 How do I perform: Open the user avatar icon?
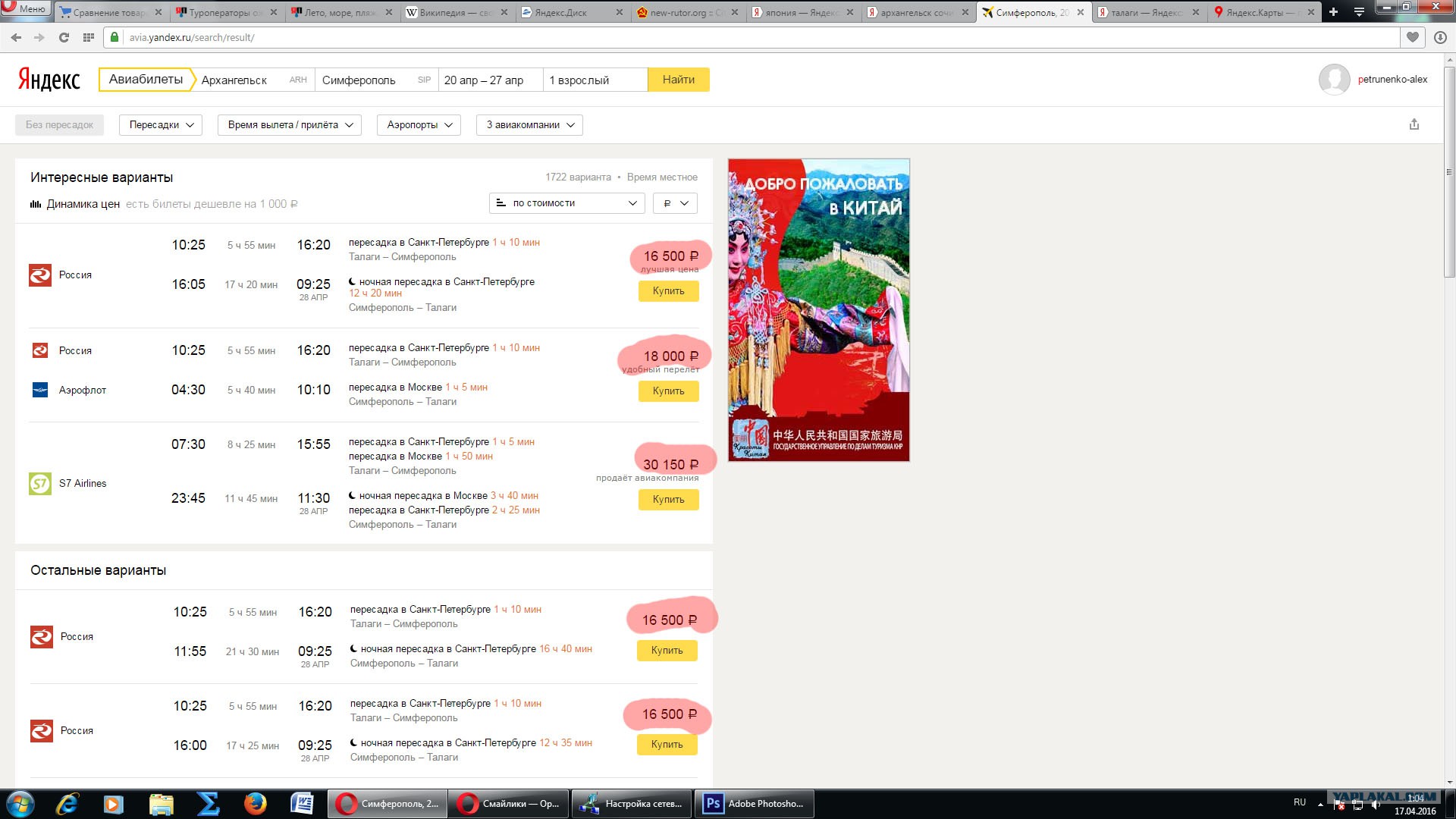click(1334, 79)
